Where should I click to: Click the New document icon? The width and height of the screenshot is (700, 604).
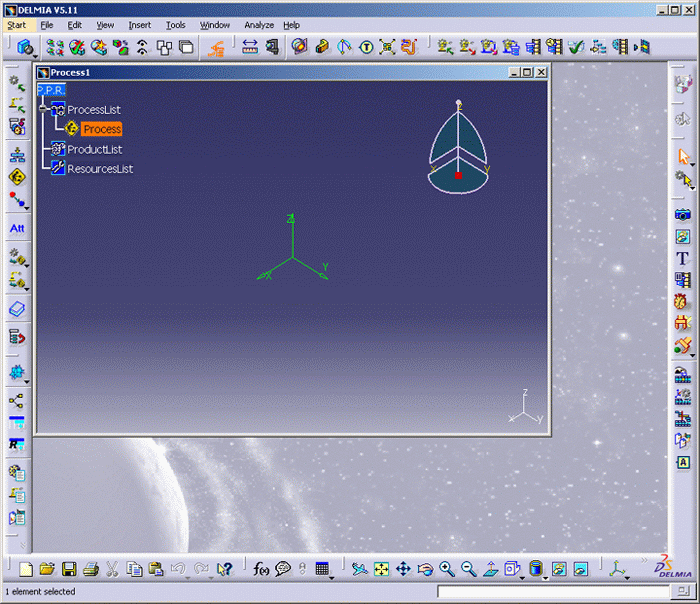click(26, 569)
